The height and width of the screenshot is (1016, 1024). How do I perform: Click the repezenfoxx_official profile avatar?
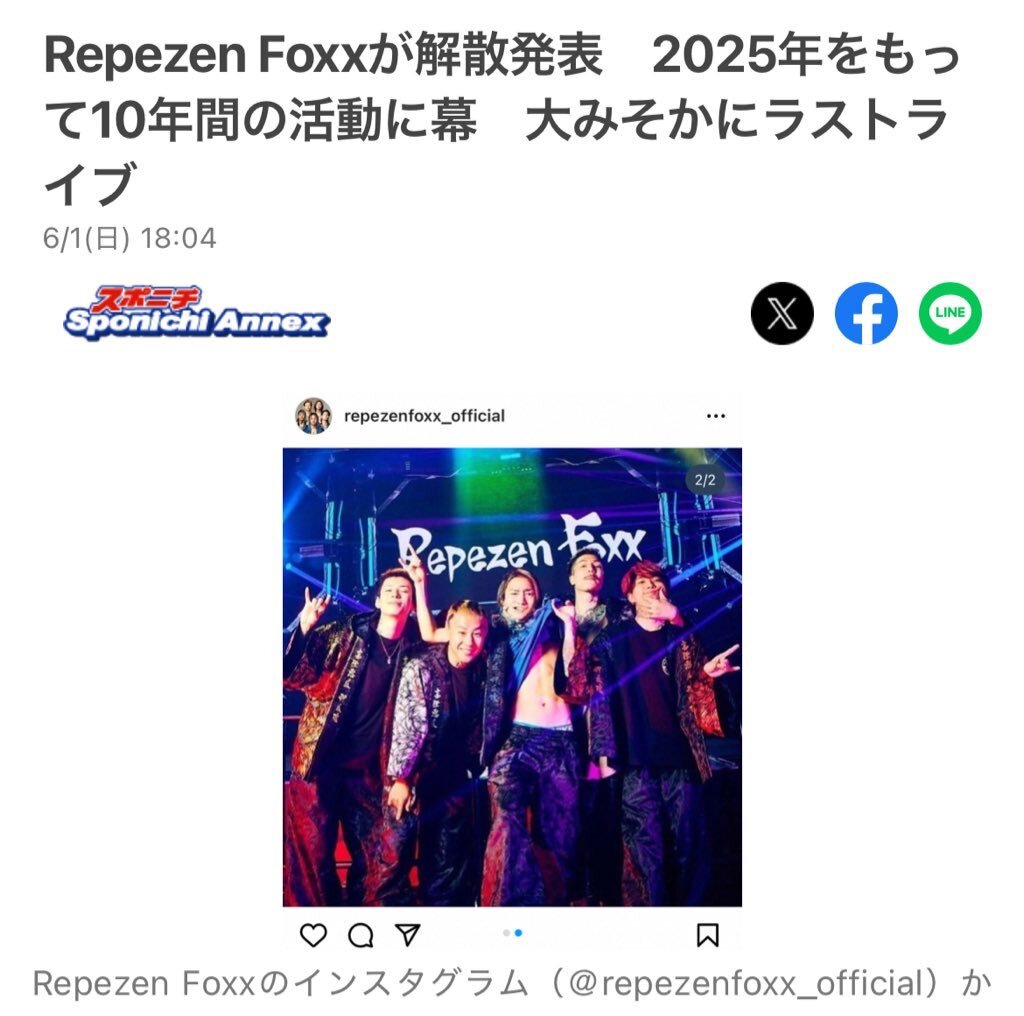point(313,416)
